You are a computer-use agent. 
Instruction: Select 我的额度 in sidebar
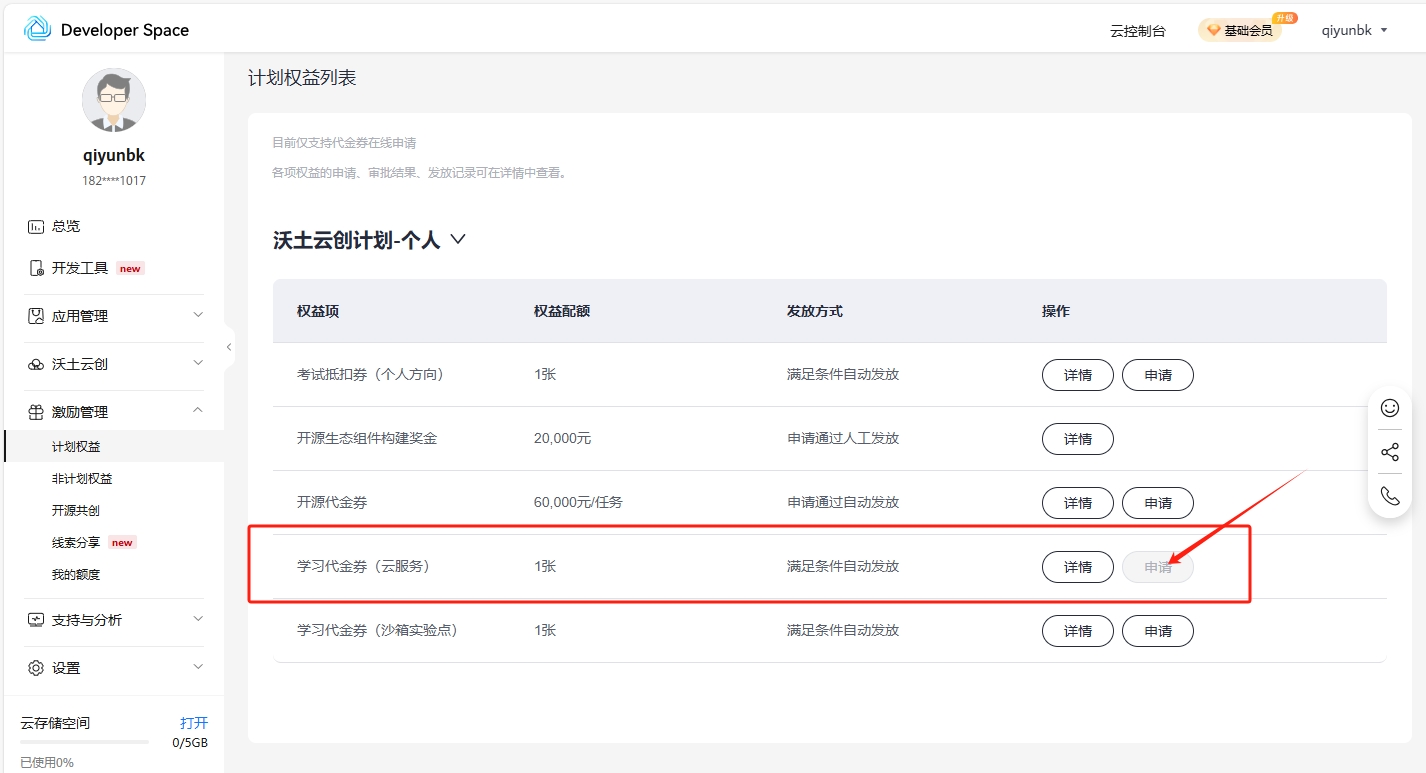click(76, 575)
